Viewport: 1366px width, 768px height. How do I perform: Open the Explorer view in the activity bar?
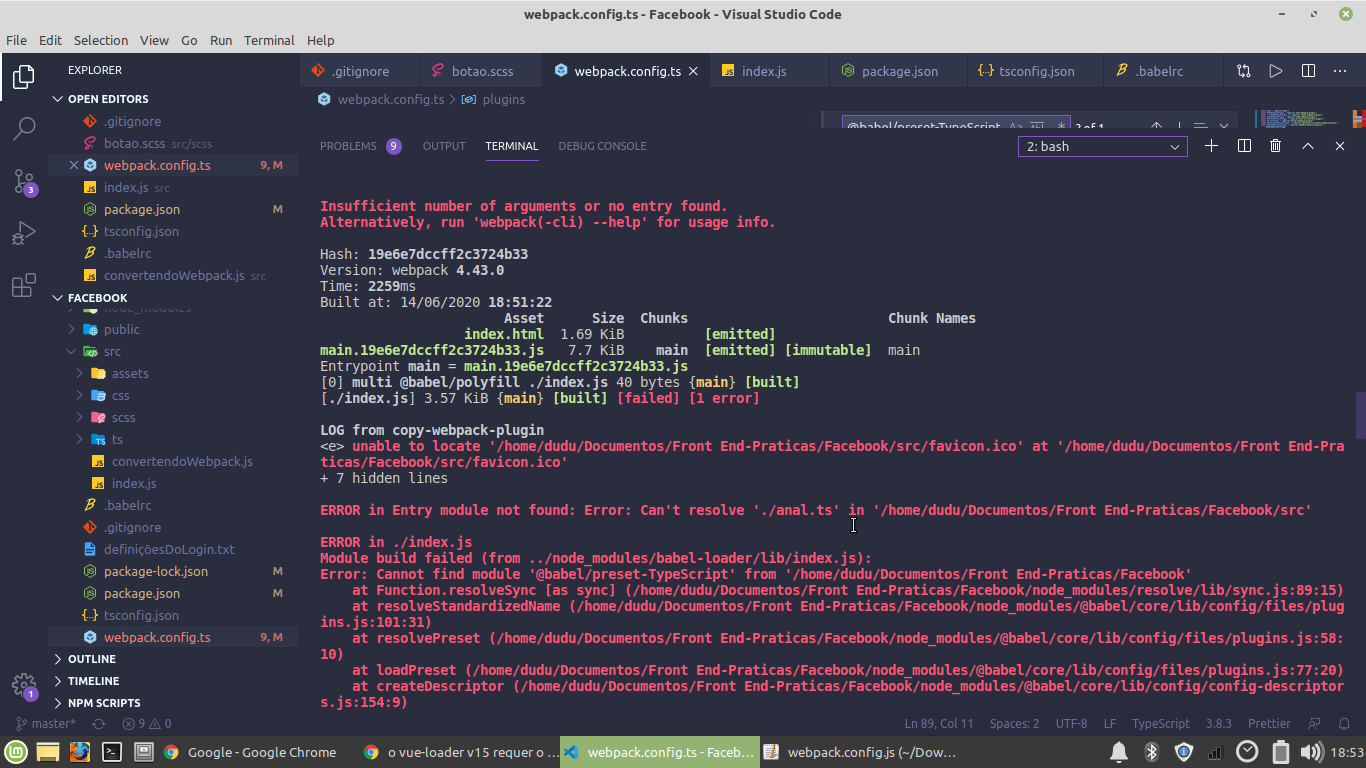tap(24, 77)
